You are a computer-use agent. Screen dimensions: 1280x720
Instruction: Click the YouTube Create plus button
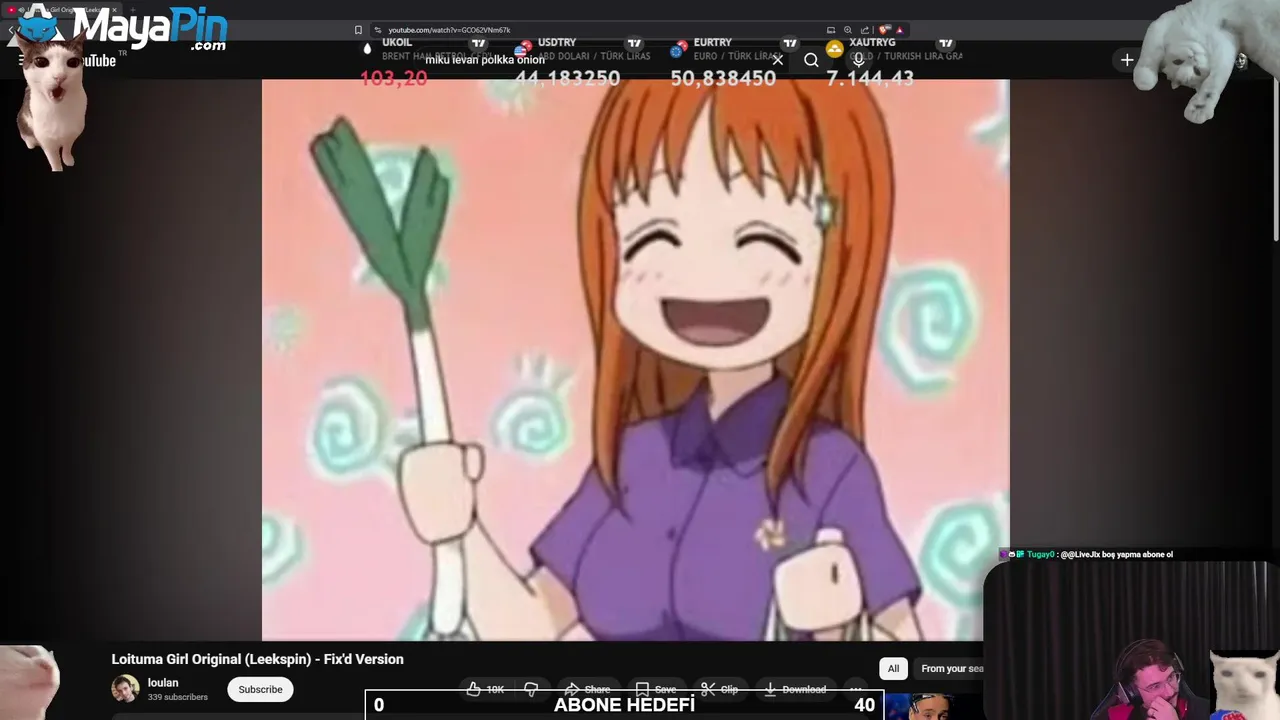(1127, 60)
